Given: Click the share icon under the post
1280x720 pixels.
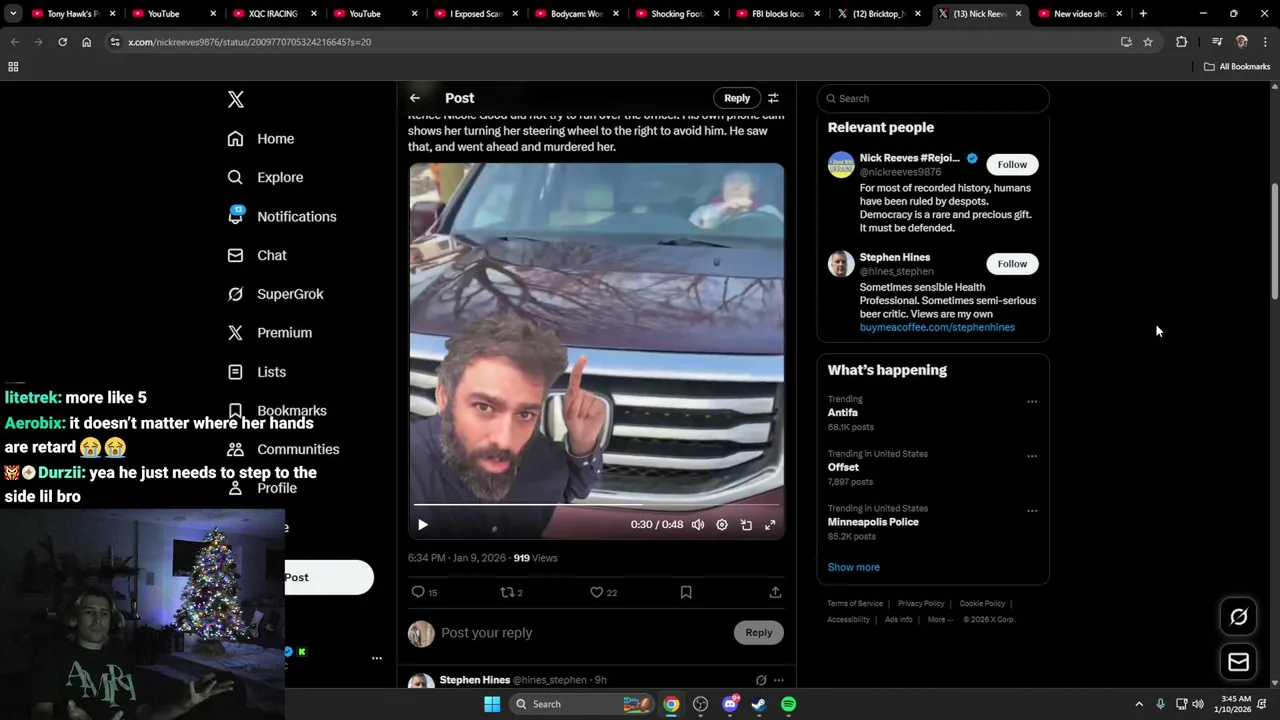Looking at the screenshot, I should click(x=775, y=592).
